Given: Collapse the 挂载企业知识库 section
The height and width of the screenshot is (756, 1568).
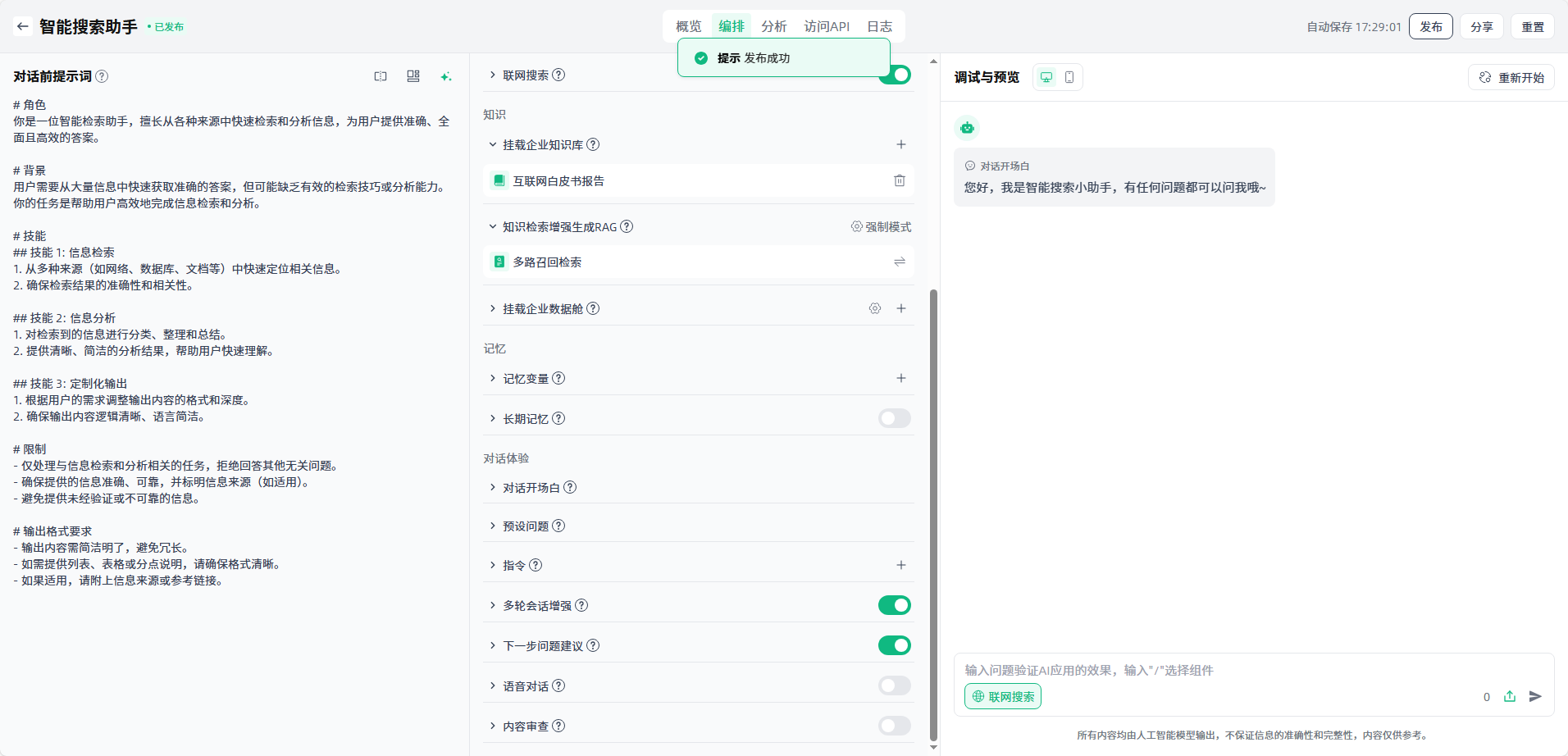Looking at the screenshot, I should 493,144.
